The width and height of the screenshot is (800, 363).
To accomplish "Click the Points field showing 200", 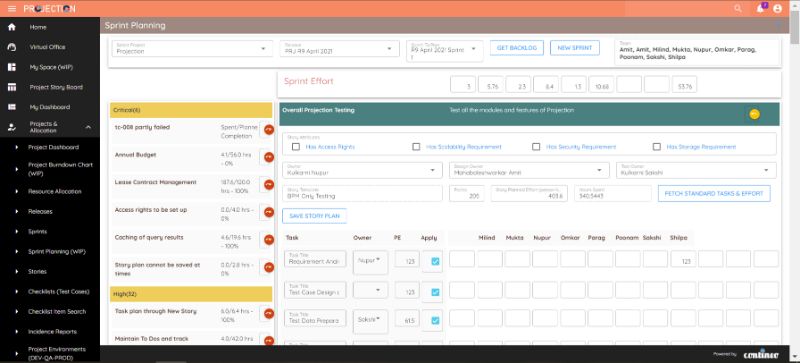I will [467, 193].
